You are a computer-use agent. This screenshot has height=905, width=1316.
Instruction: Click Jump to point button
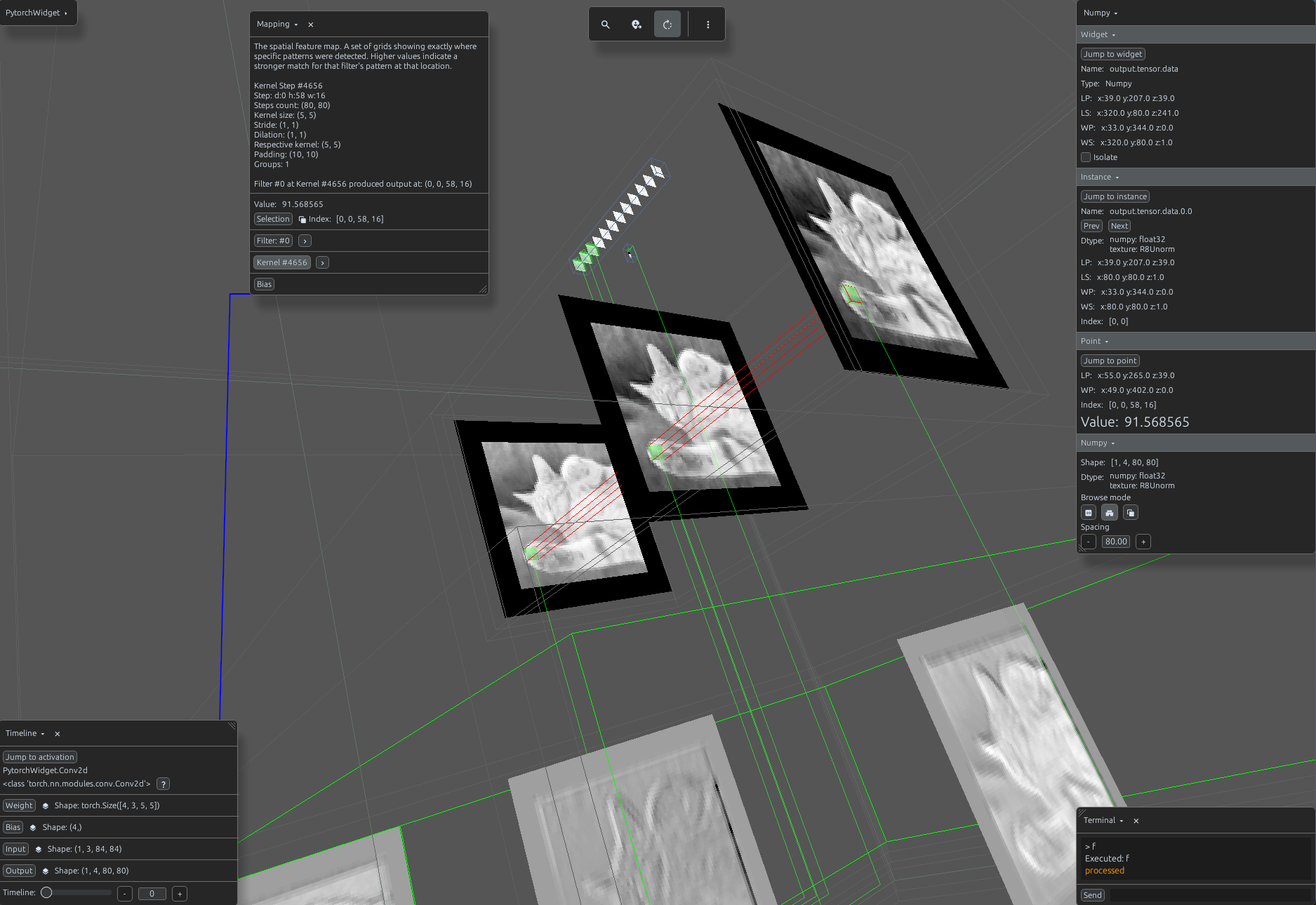1110,361
